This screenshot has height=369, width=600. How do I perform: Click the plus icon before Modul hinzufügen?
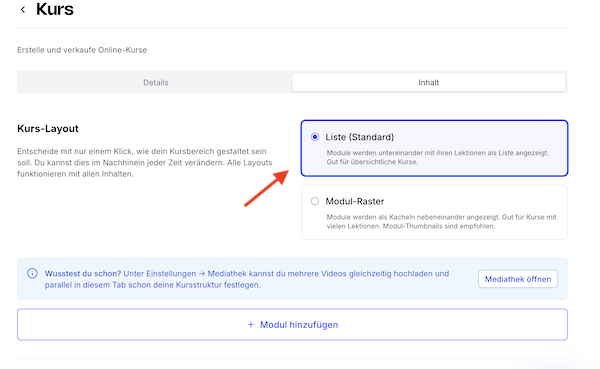[x=251, y=325]
